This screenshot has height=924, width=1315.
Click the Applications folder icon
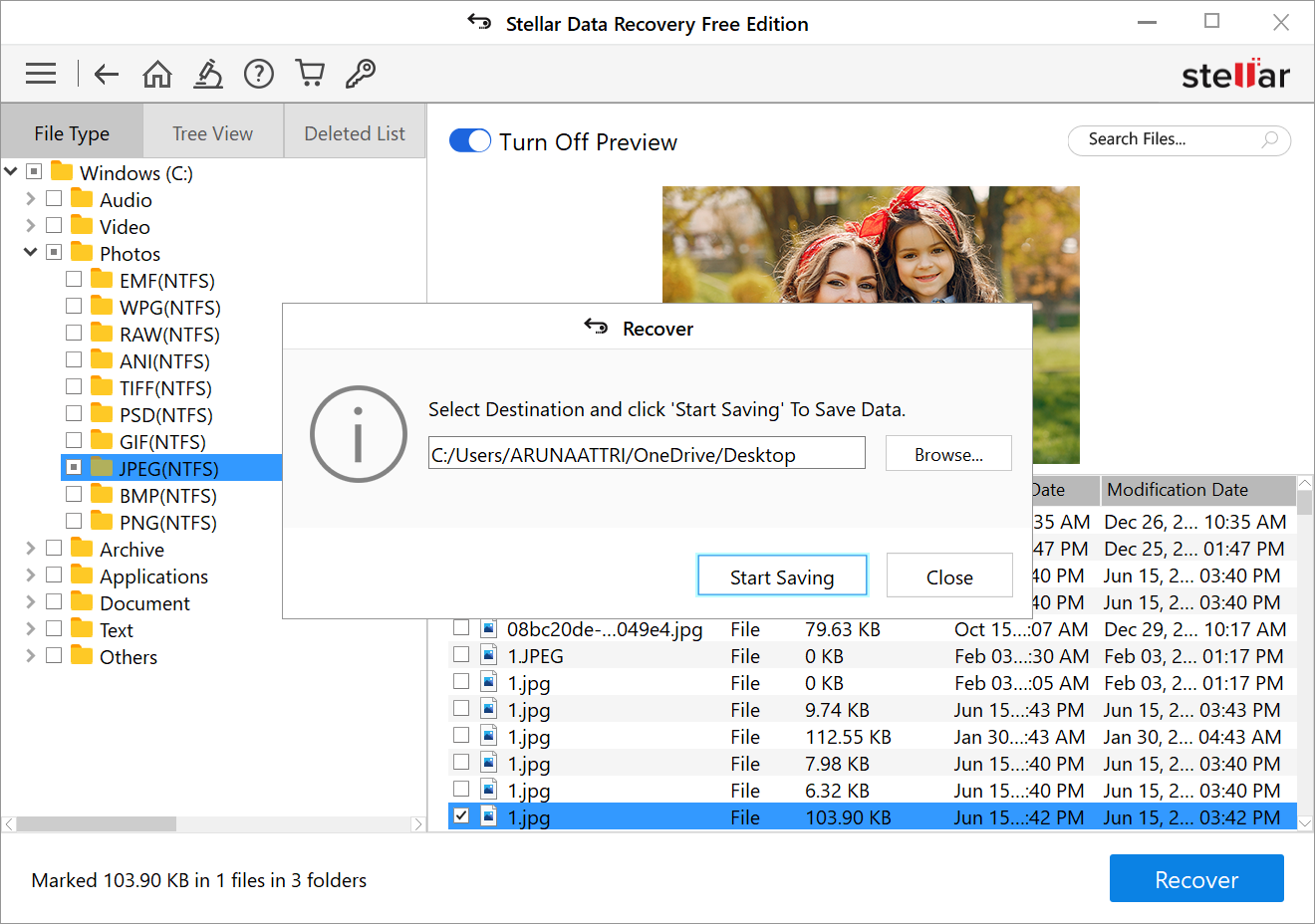tap(82, 575)
